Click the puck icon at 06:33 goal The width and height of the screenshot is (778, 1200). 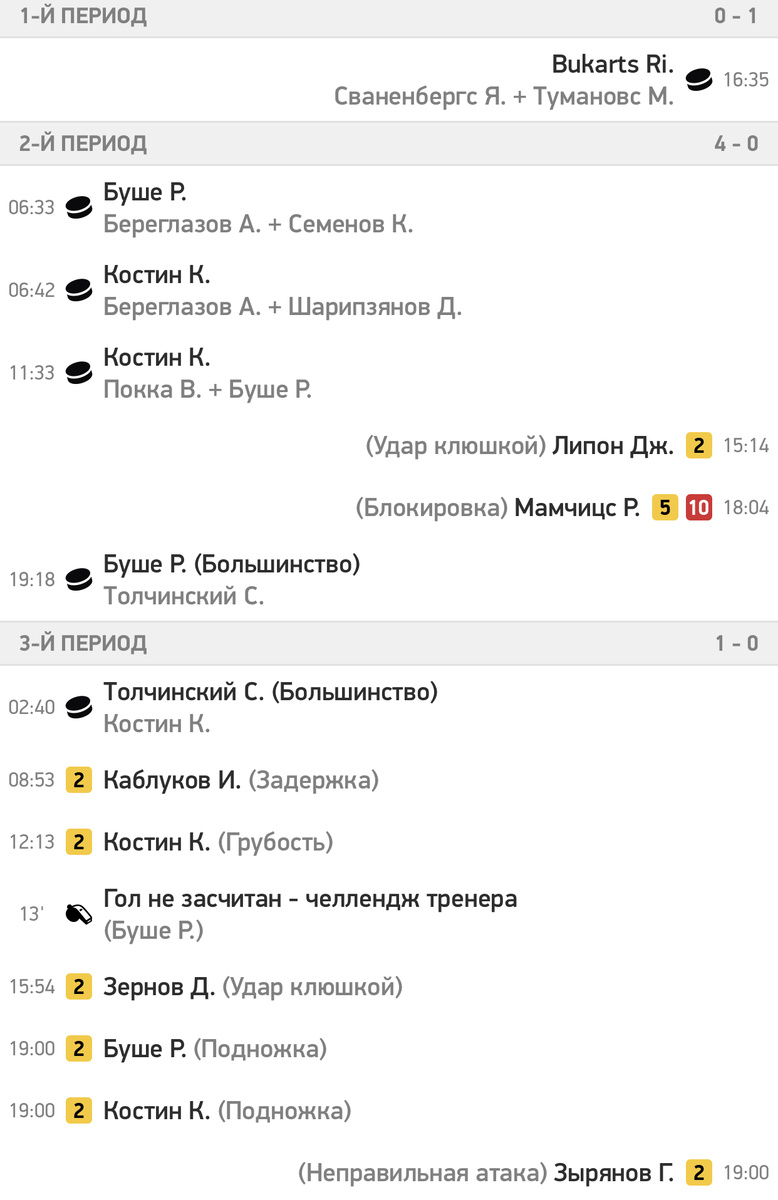(79, 208)
